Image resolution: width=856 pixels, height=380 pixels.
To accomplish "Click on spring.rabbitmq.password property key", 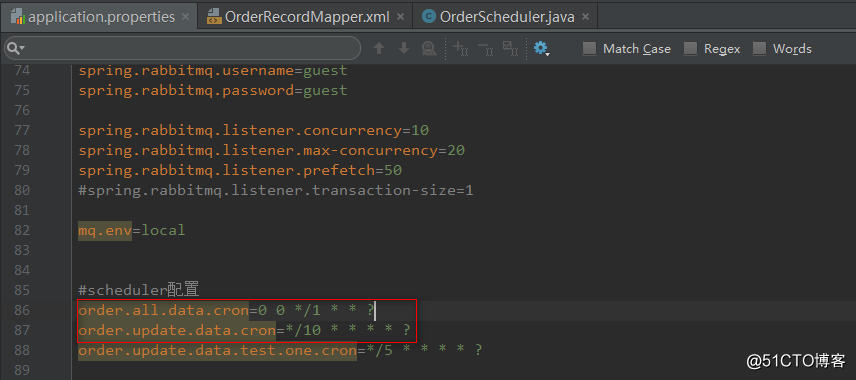I will 186,90.
